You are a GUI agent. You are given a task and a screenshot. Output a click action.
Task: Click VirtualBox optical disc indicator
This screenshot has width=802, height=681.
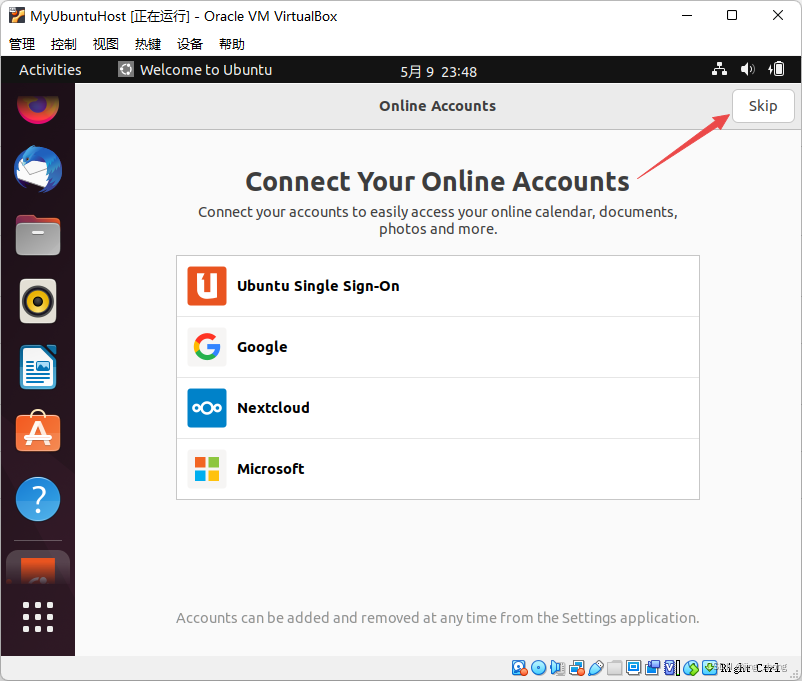coord(539,668)
